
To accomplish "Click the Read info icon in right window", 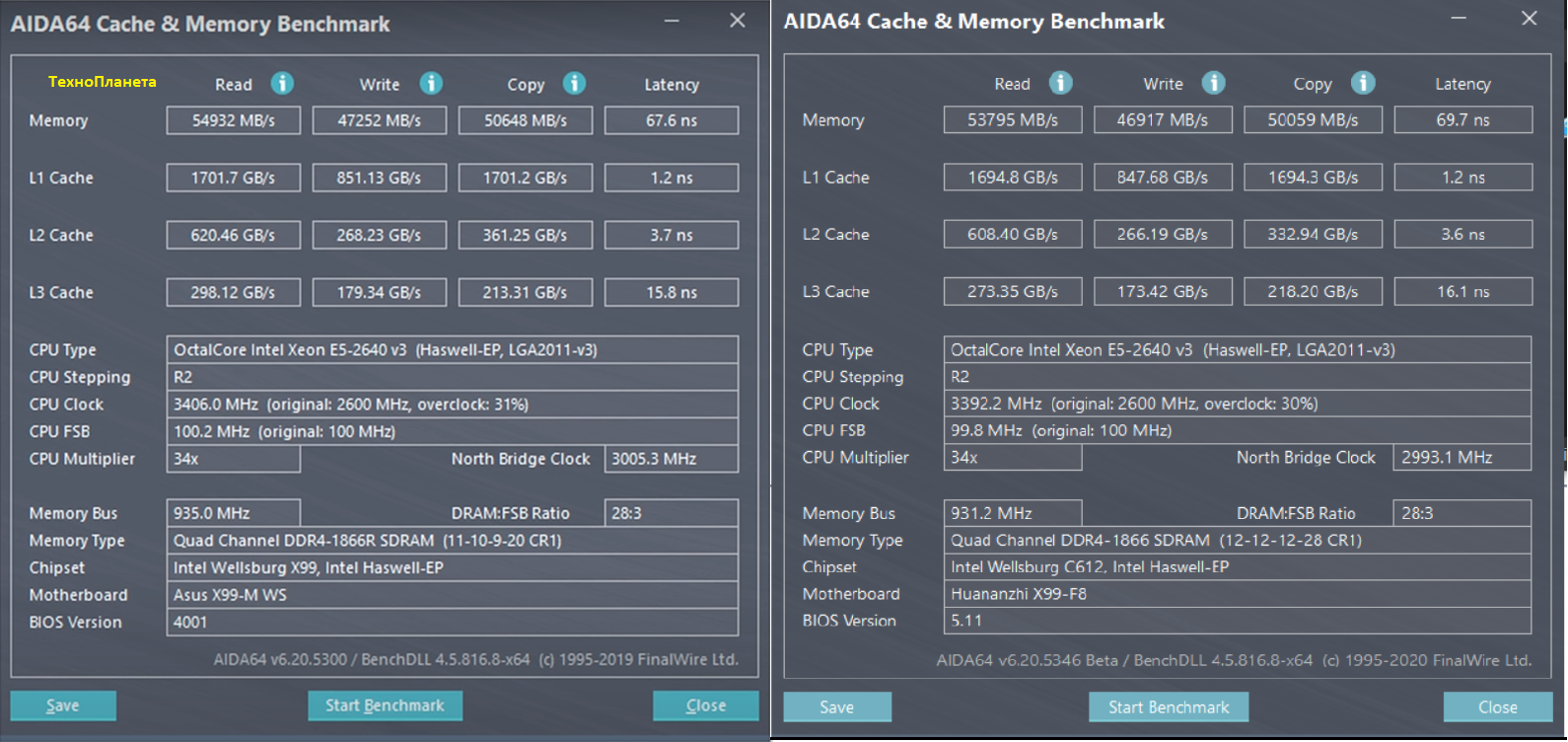I will click(x=1061, y=83).
